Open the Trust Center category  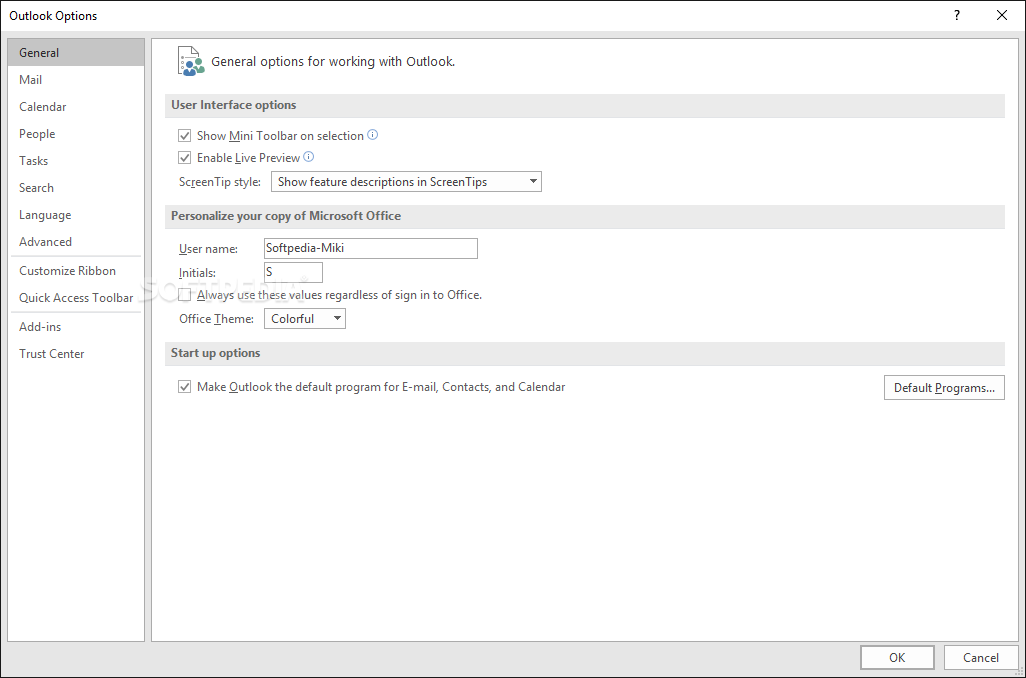click(76, 353)
